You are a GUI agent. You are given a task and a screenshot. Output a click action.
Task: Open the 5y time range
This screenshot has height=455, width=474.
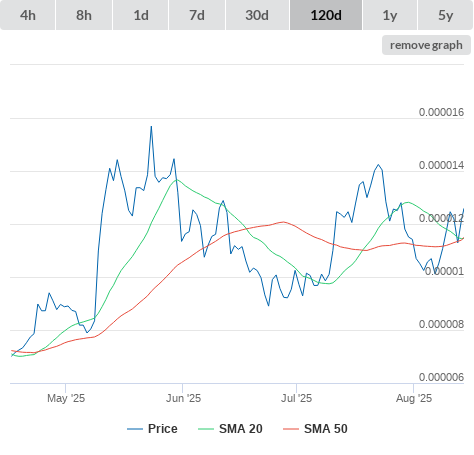pyautogui.click(x=445, y=15)
